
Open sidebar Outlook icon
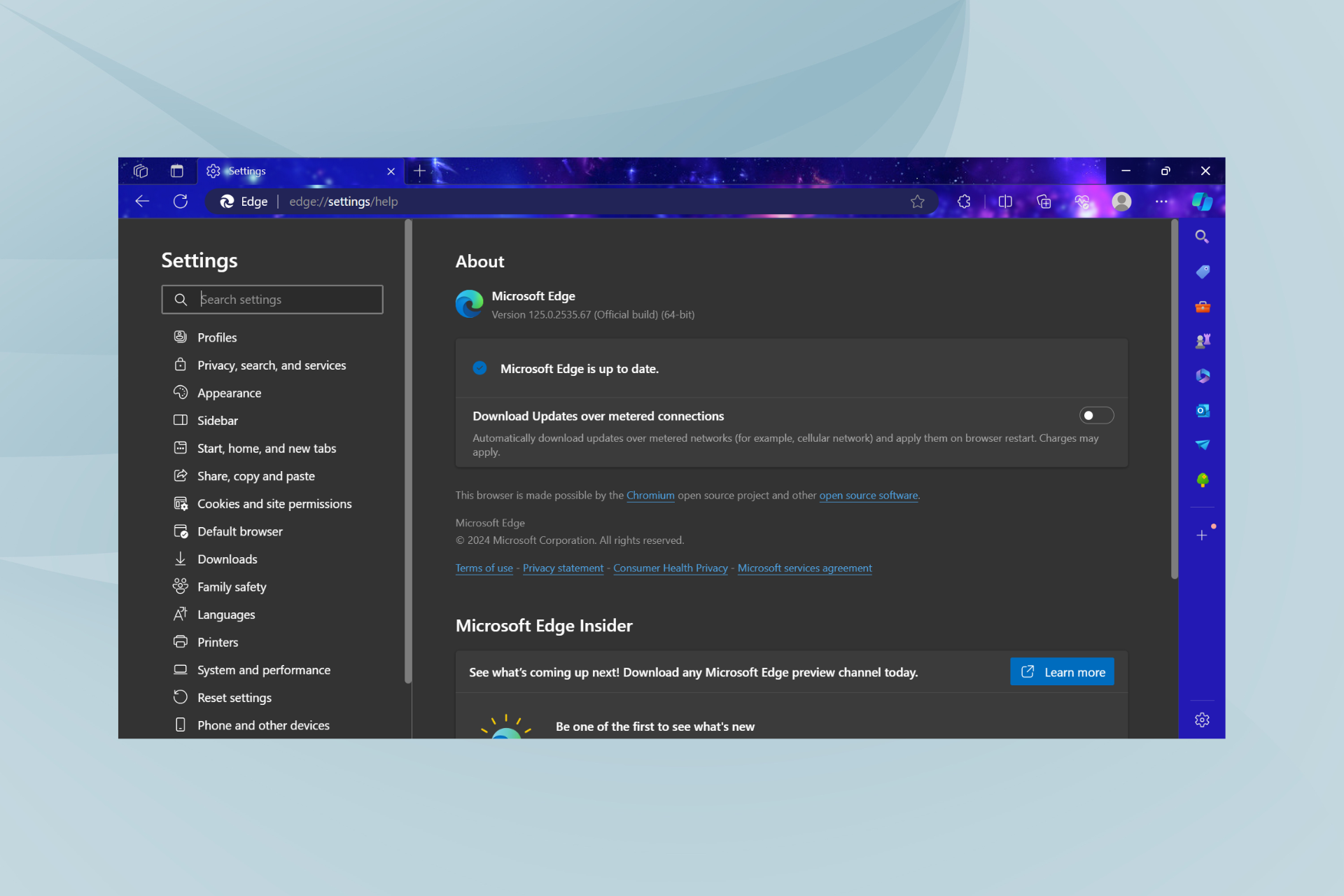coord(1202,411)
